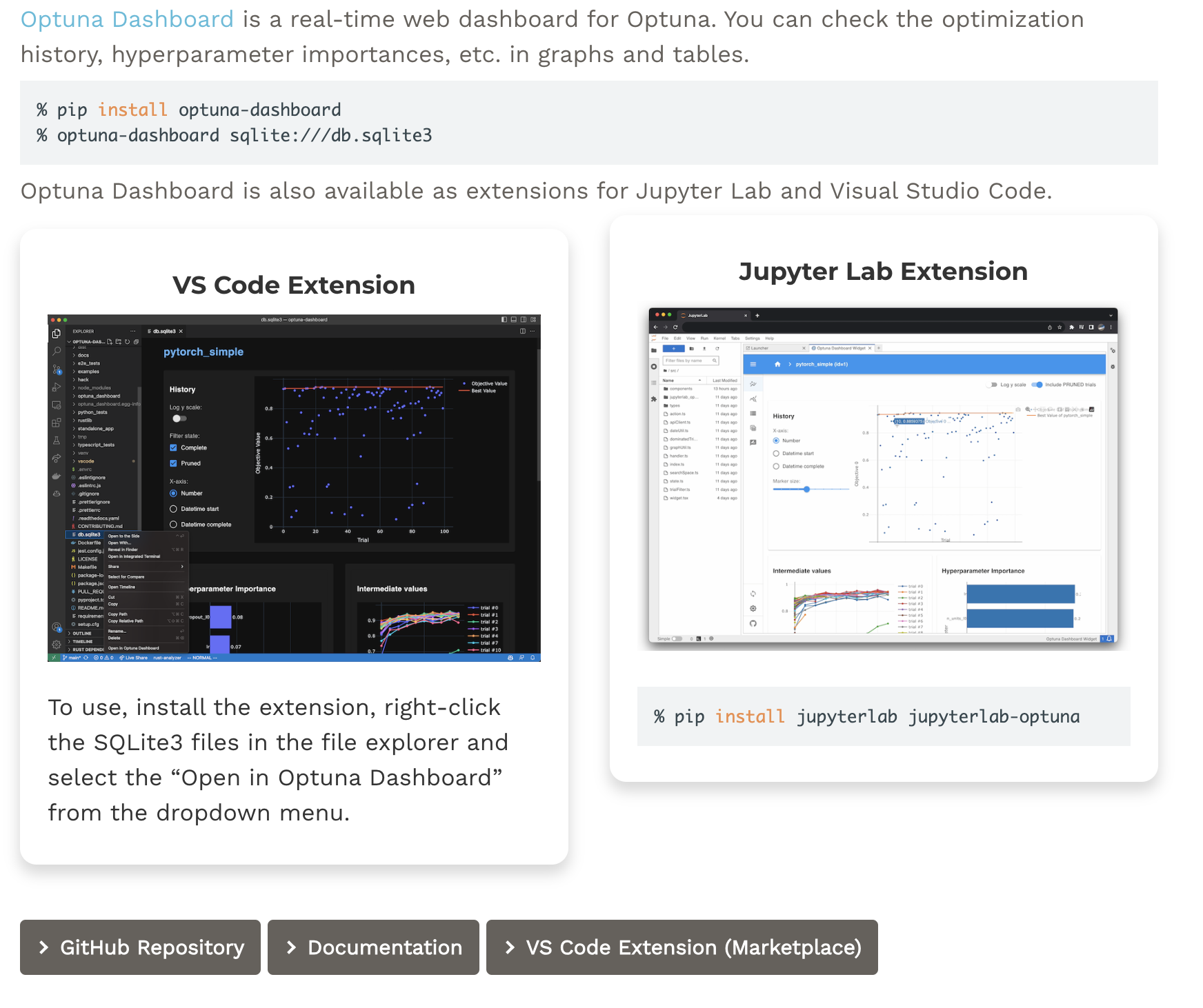Select Optuna Dashboard Widget tab in JupyterLab

tap(842, 348)
